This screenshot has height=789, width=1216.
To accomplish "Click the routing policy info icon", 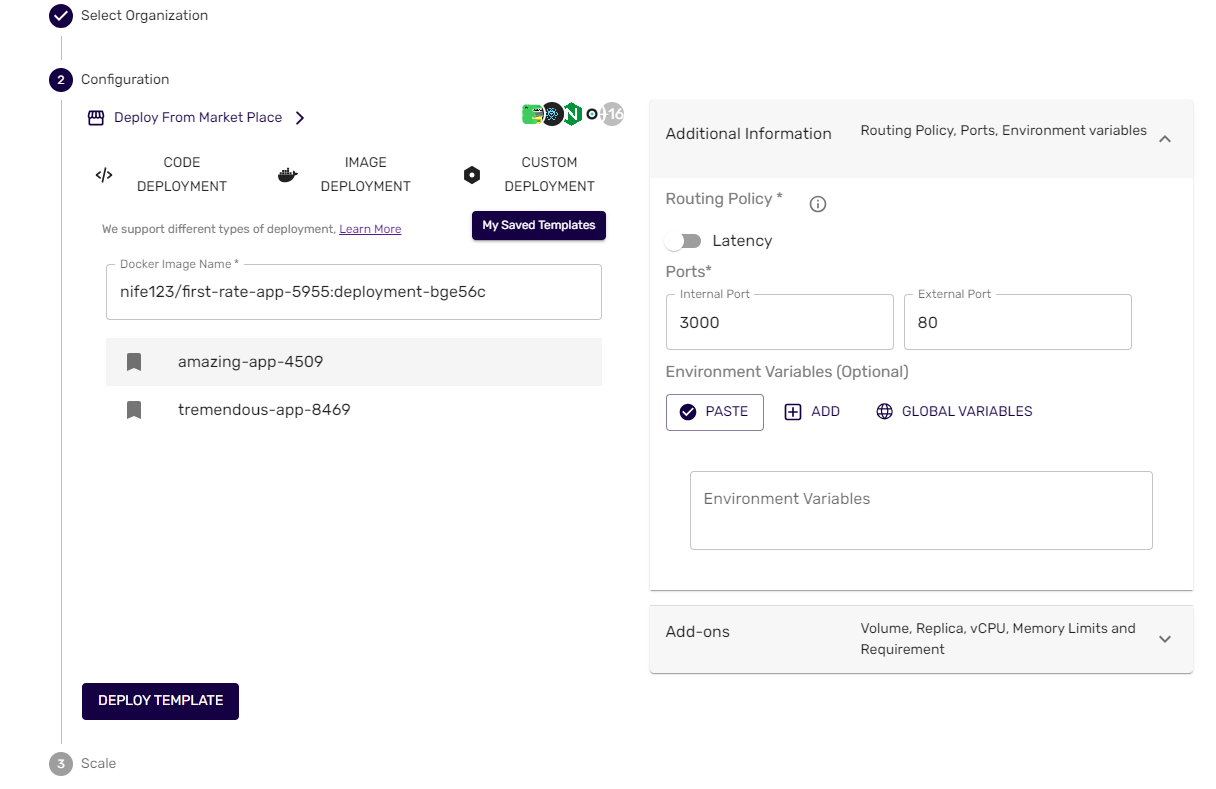I will [817, 205].
